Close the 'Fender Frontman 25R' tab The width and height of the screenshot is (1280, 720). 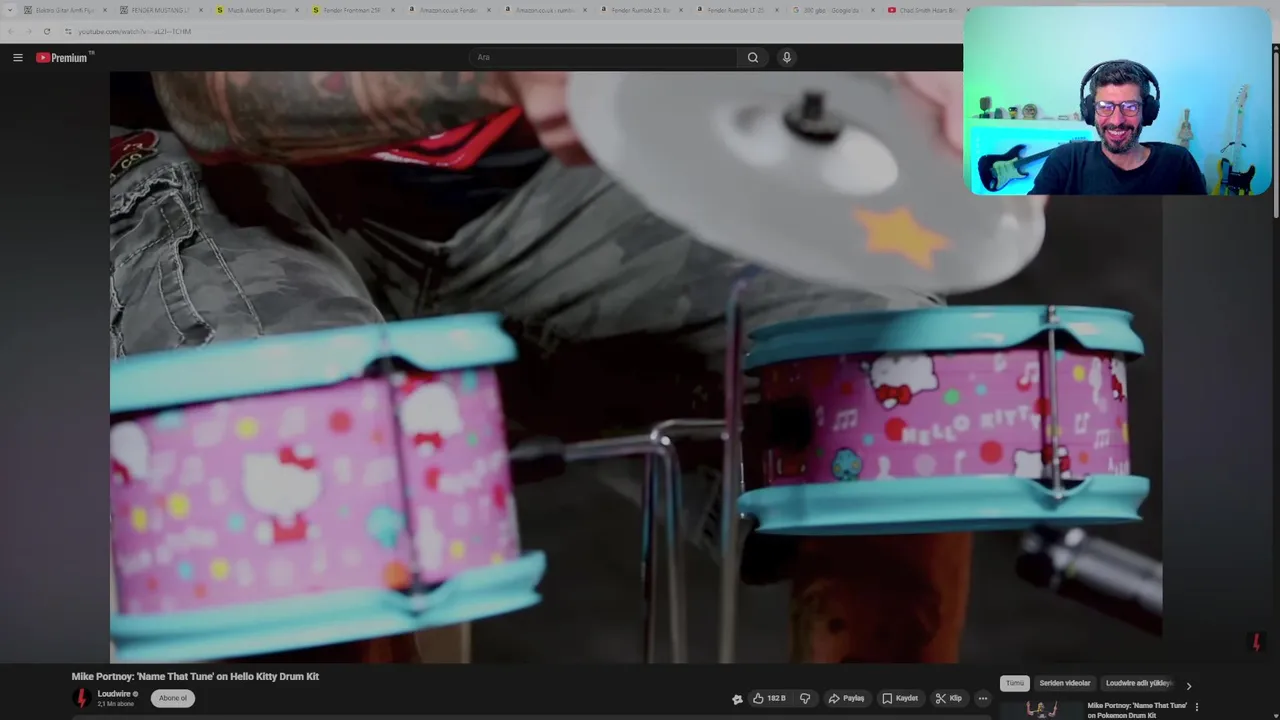(393, 10)
